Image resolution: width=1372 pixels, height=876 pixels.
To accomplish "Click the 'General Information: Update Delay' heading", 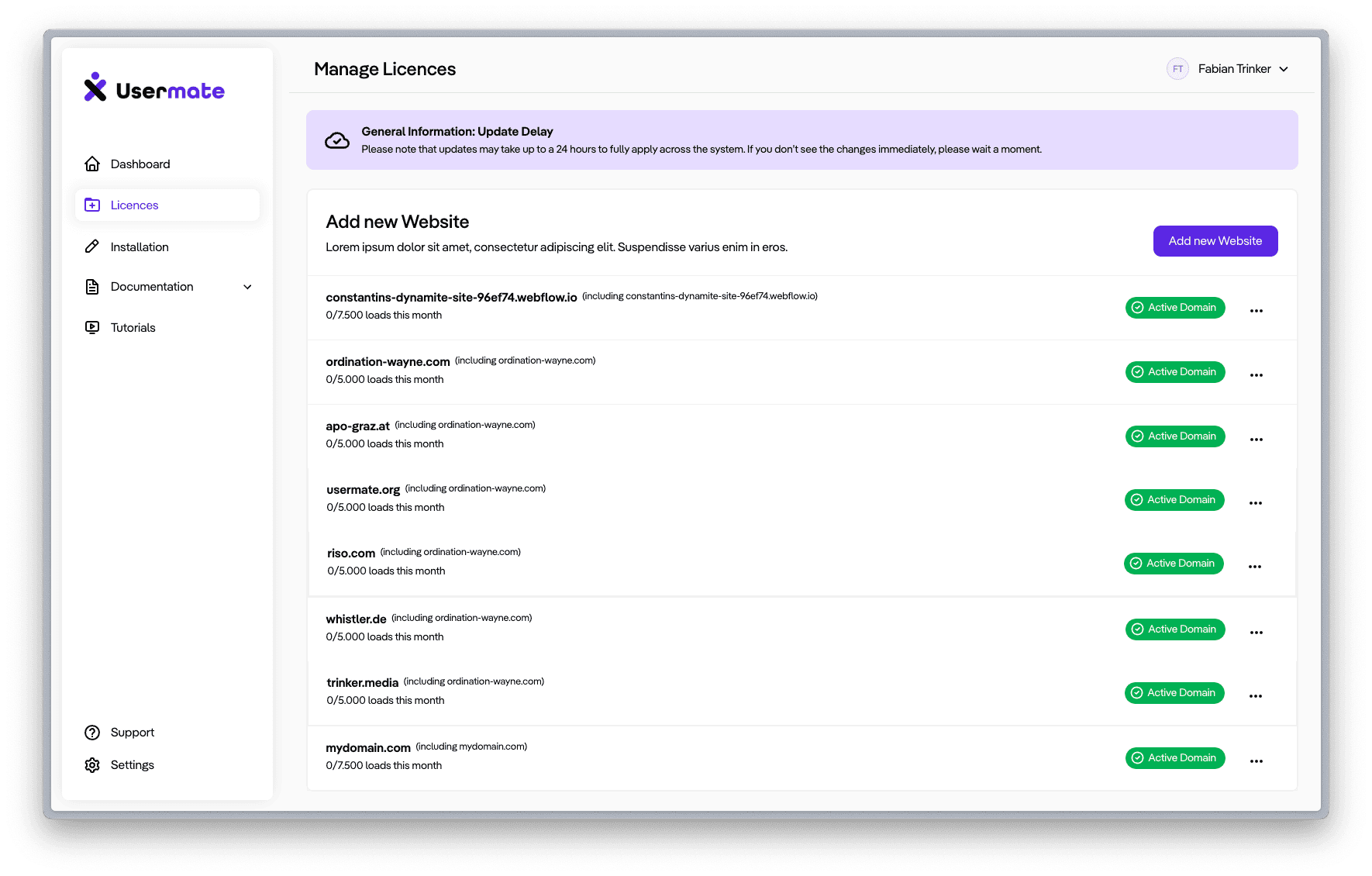I will point(457,132).
